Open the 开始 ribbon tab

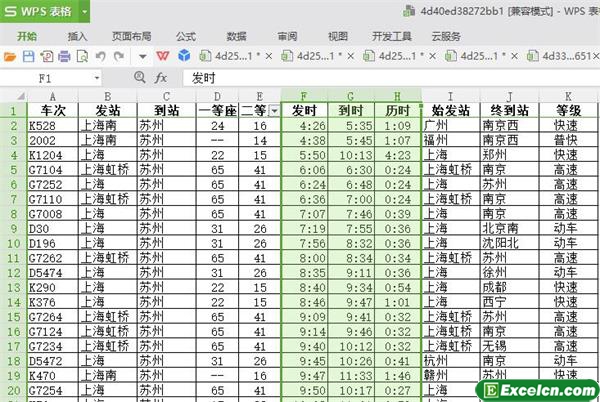click(x=27, y=36)
